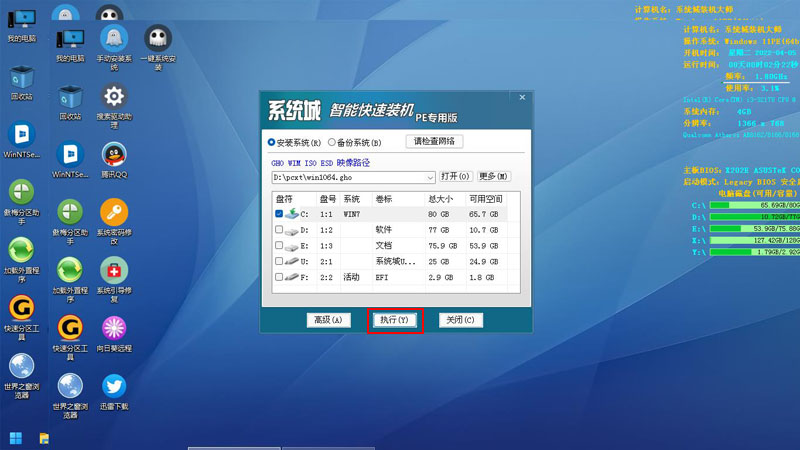Click the C: drive install icon
800x450 pixels.
click(x=292, y=214)
